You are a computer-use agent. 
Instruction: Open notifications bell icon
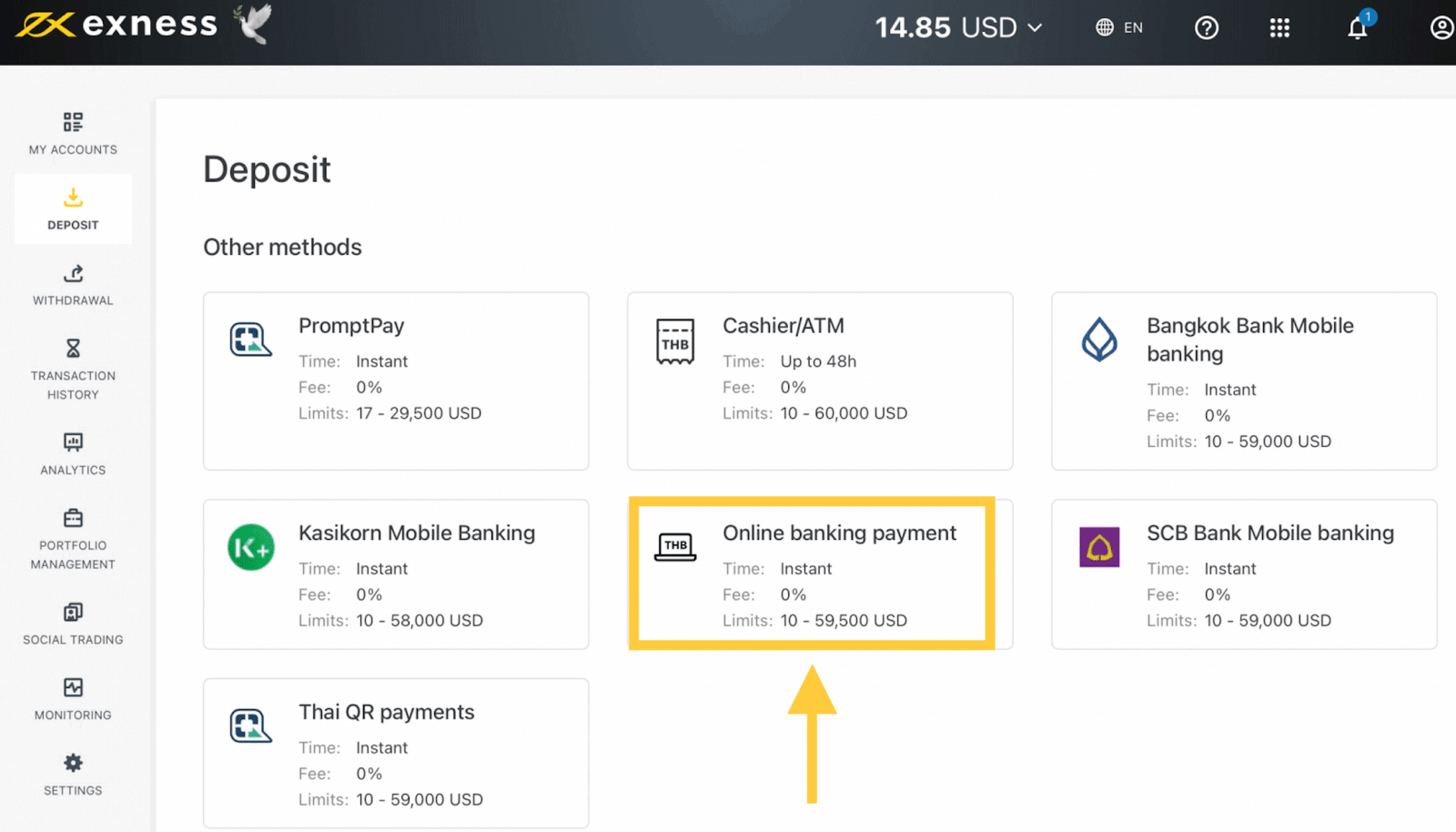point(1358,27)
